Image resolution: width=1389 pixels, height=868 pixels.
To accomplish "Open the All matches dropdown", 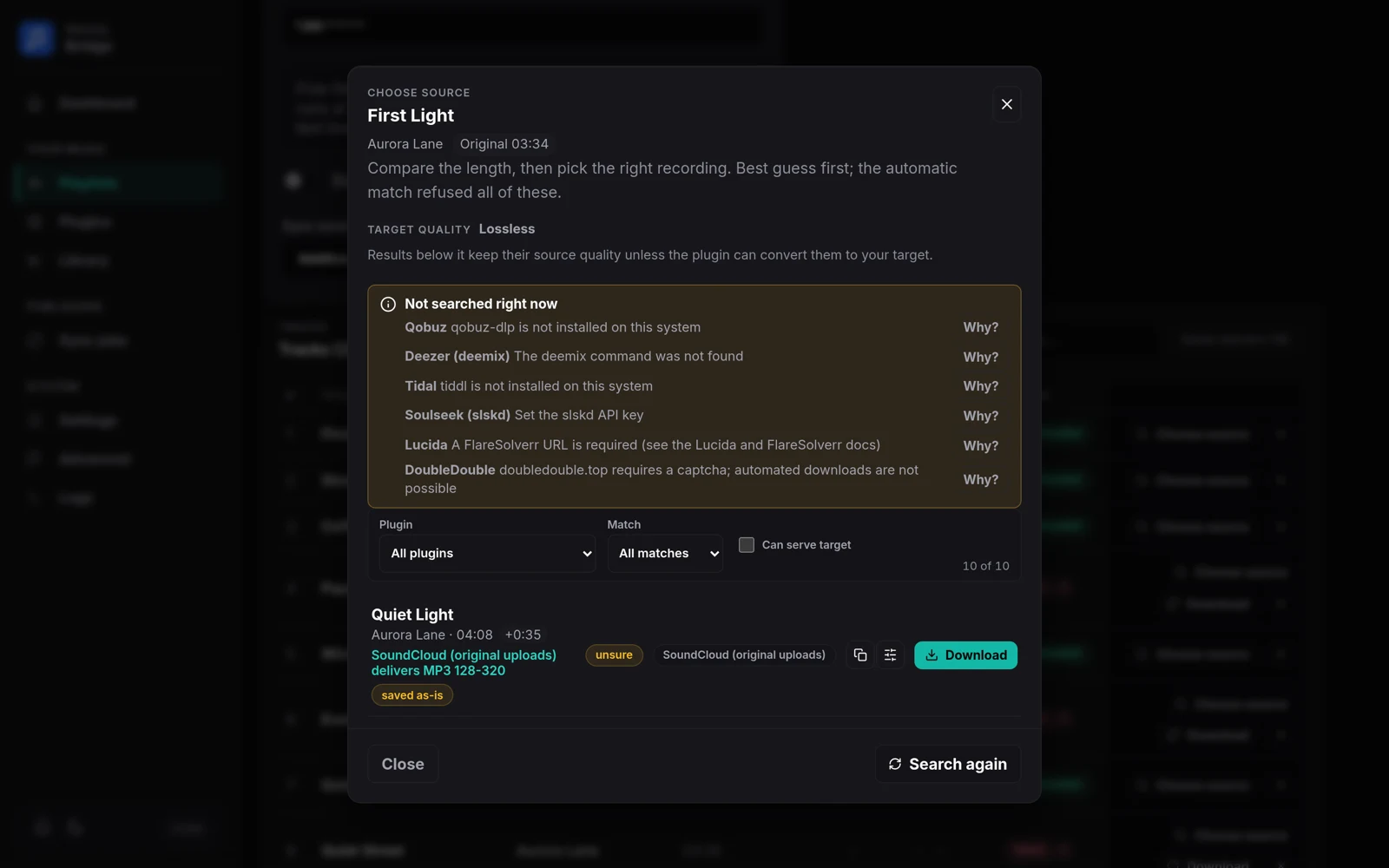I will [665, 554].
